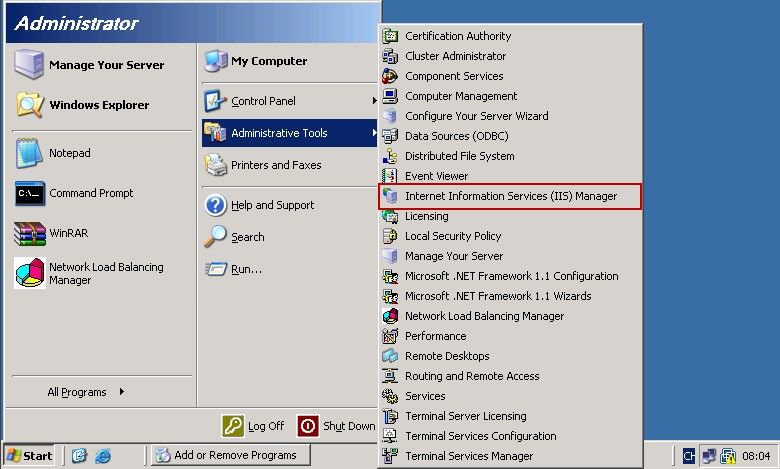Click the network connection tray icon
The image size is (780, 469).
[708, 456]
